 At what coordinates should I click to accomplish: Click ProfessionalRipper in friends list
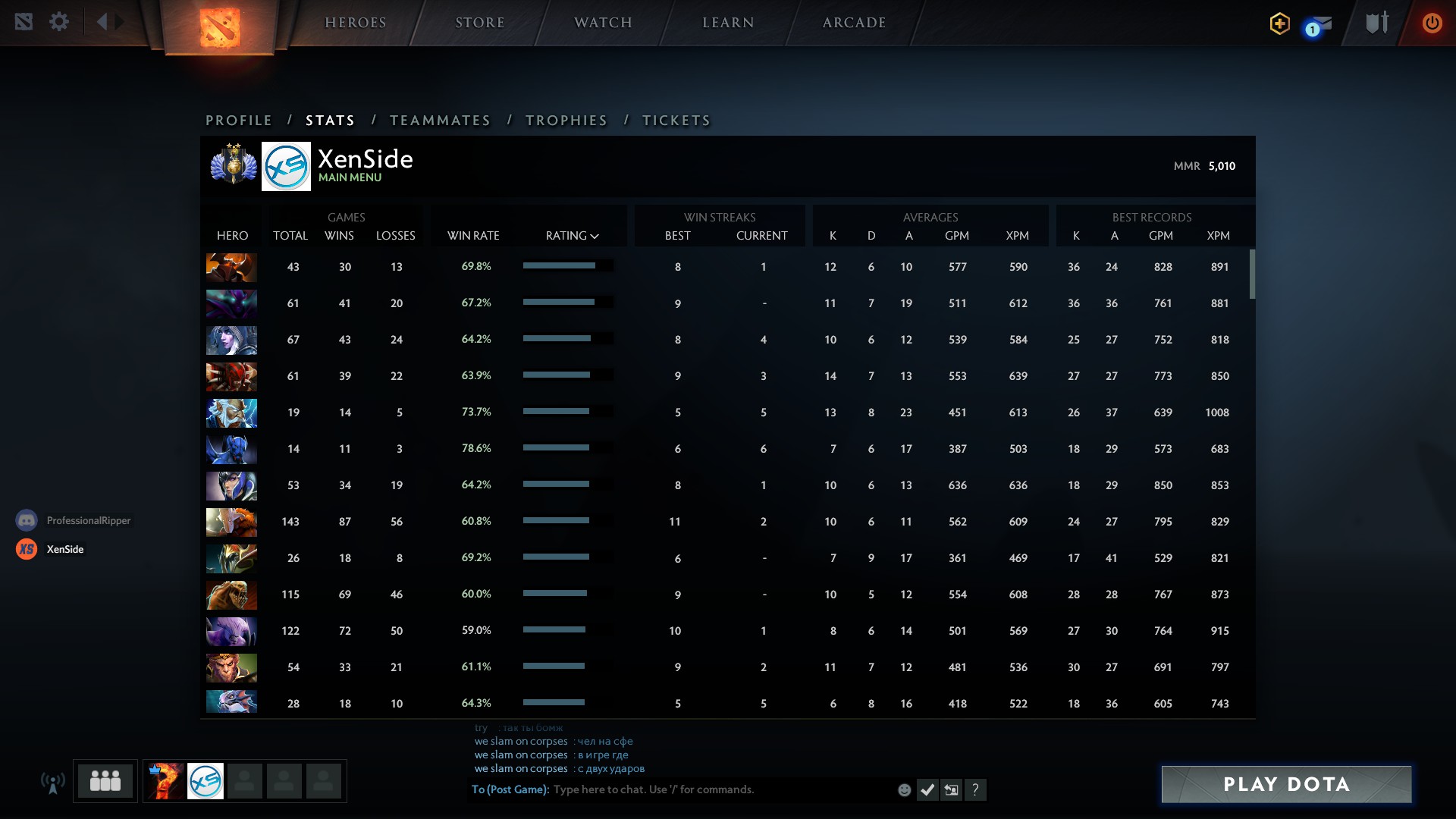(88, 520)
